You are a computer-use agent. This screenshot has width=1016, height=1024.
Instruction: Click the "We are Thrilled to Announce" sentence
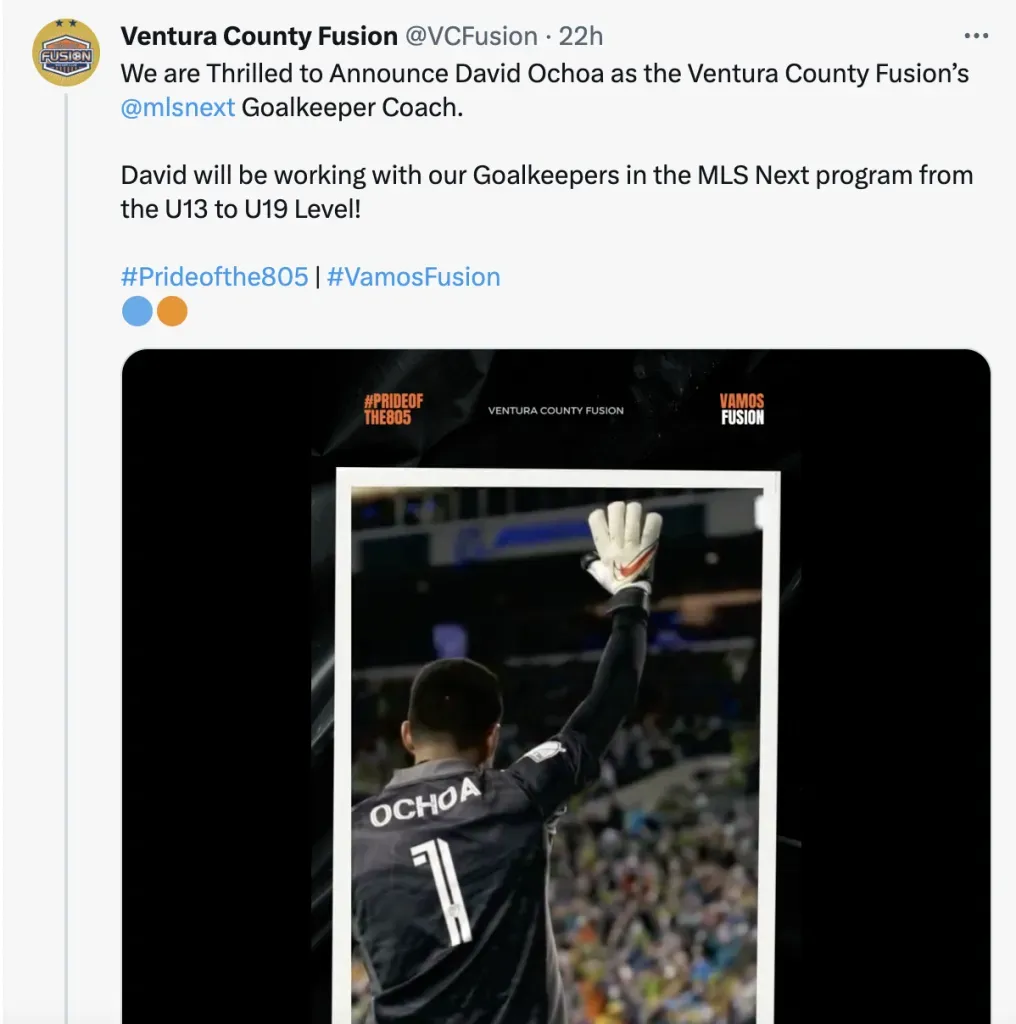(545, 73)
